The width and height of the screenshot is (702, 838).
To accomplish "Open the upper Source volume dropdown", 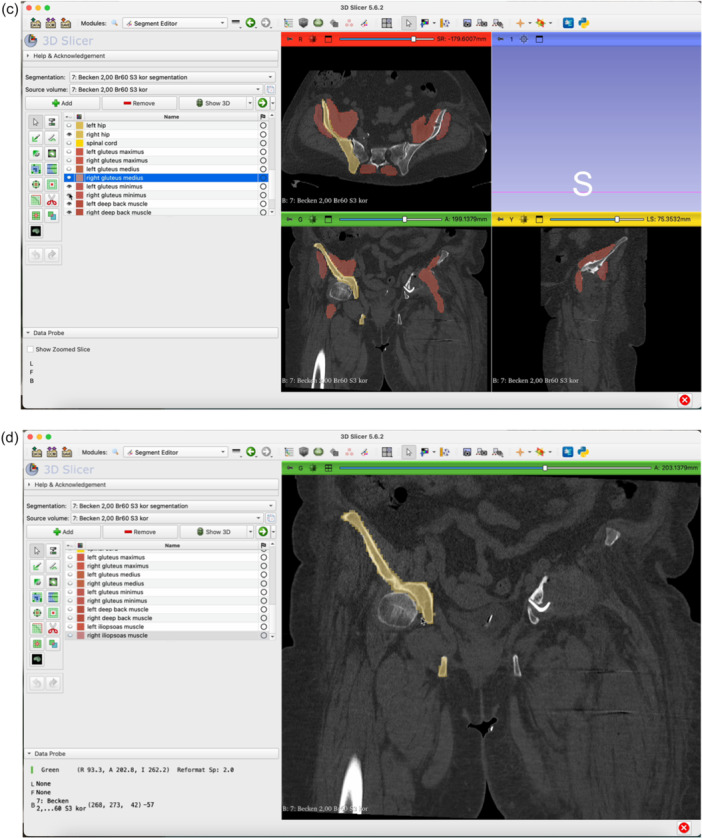I will pyautogui.click(x=166, y=89).
